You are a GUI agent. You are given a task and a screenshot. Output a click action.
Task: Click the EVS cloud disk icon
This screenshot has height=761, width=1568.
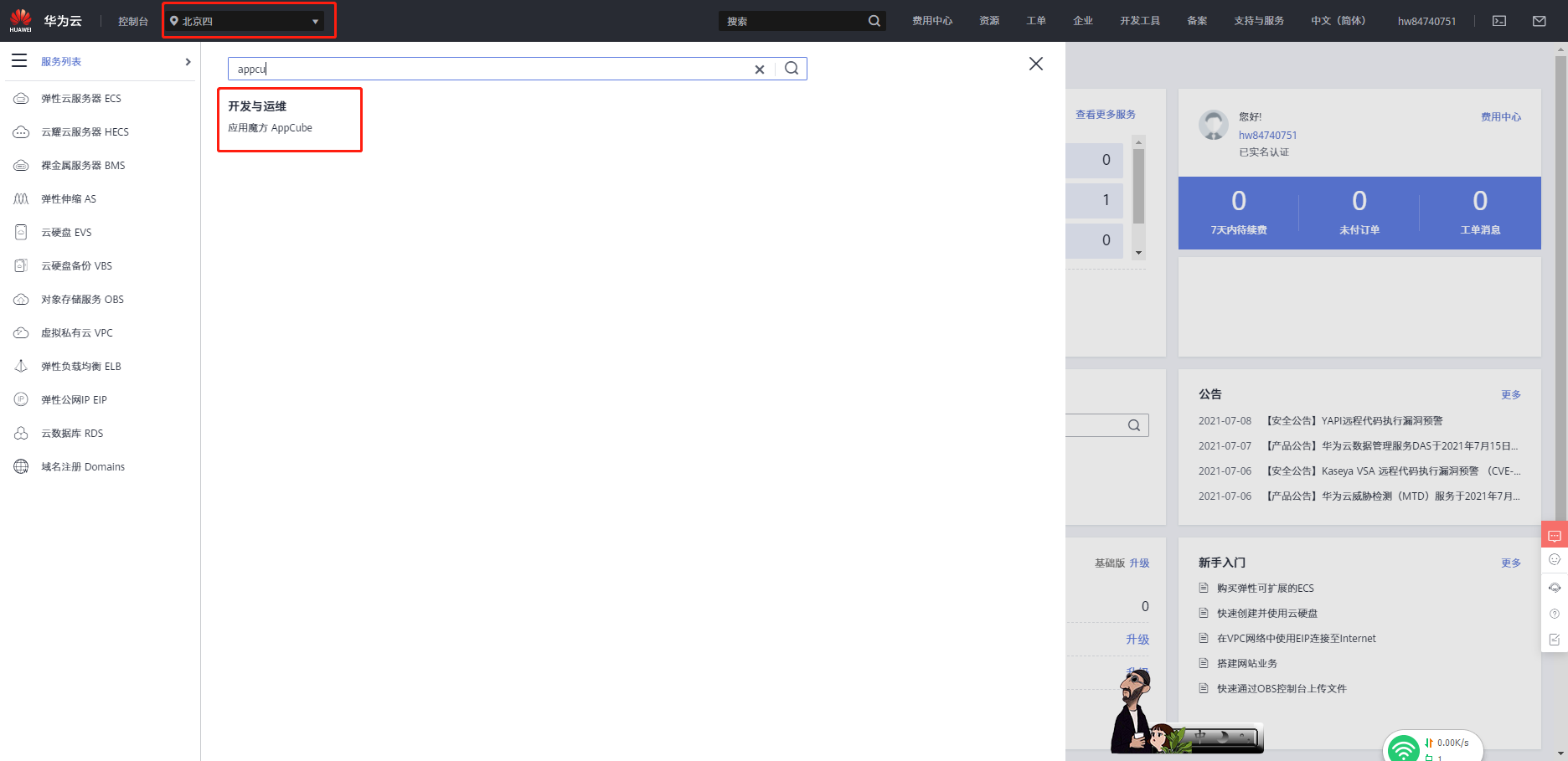point(21,233)
